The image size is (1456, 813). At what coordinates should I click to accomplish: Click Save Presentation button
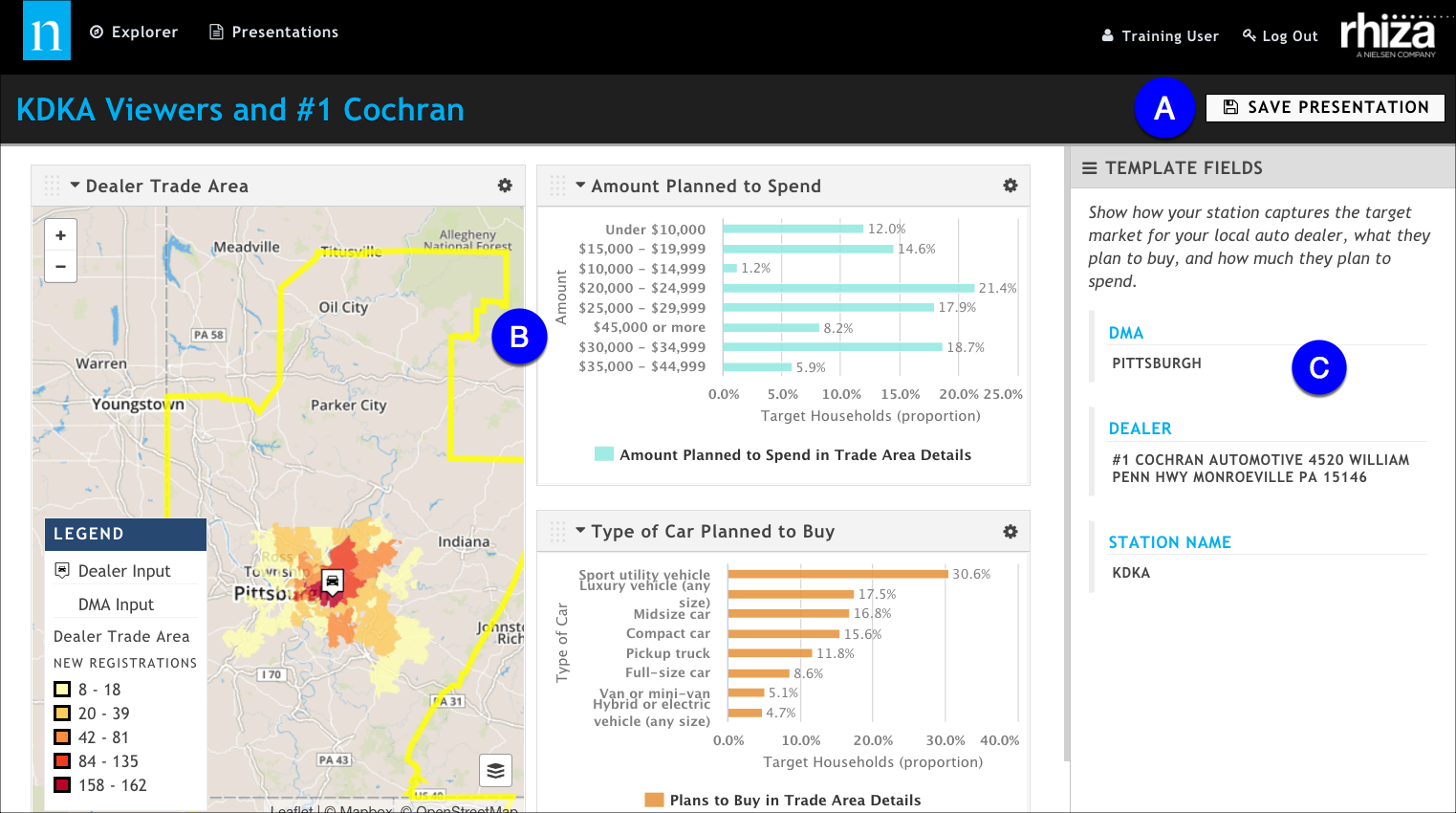pos(1325,107)
